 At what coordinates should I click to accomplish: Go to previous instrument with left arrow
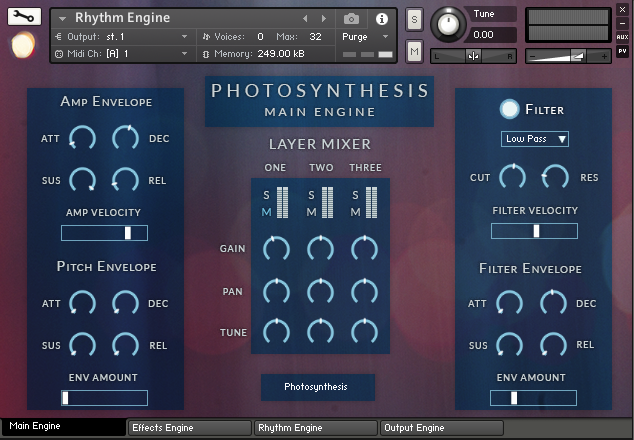[x=305, y=19]
